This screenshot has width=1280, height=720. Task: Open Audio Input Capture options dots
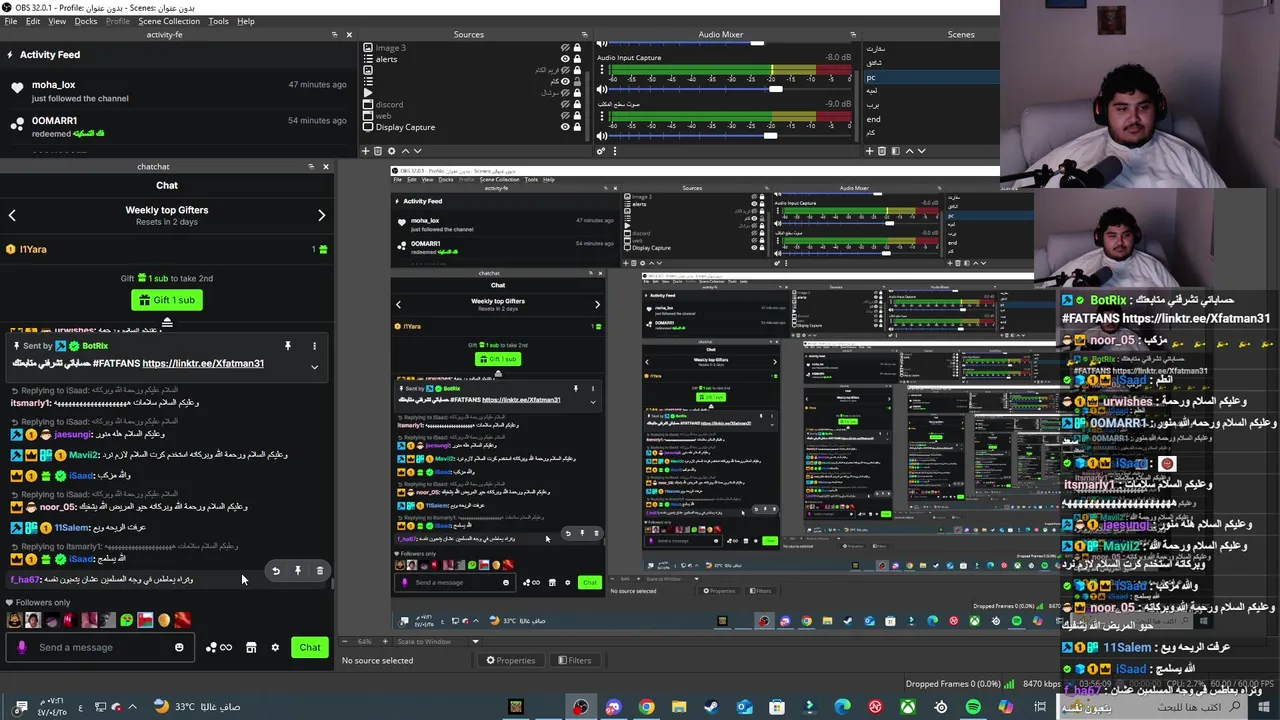click(x=602, y=69)
